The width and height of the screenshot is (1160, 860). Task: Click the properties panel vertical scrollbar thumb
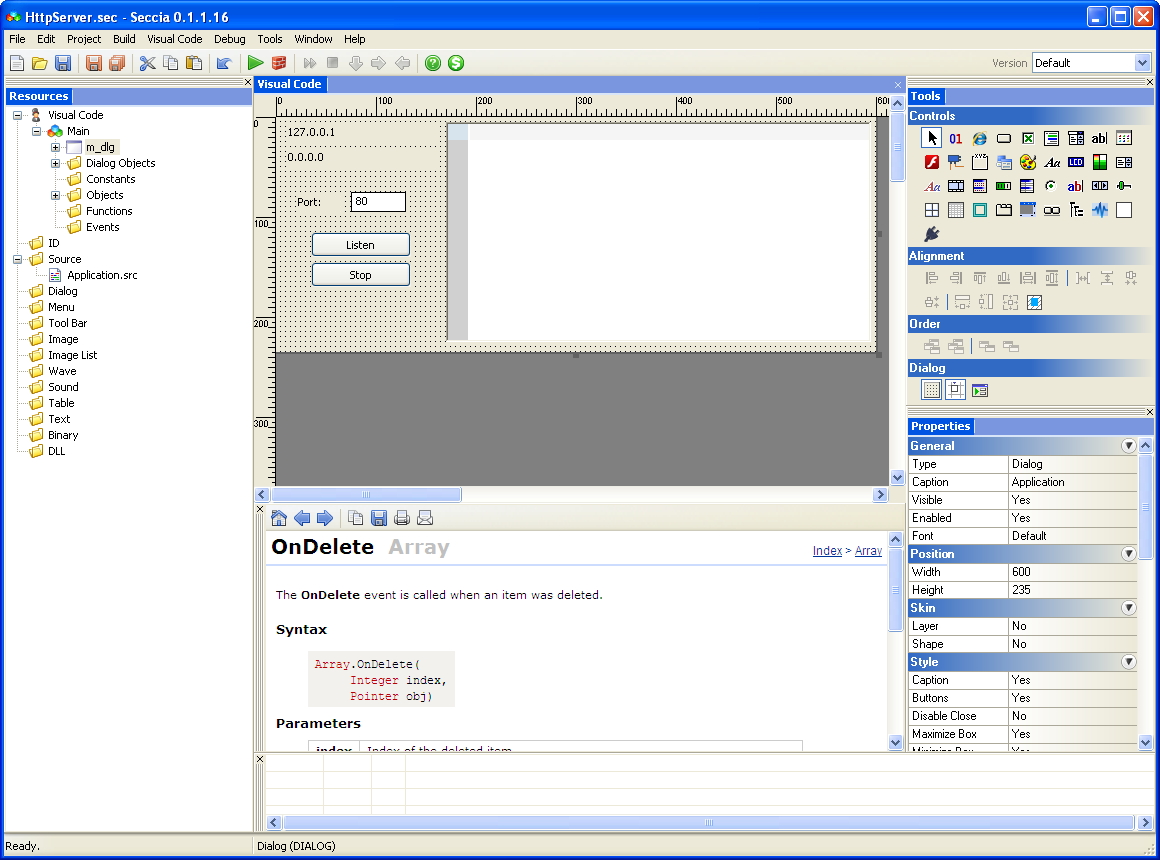point(1145,507)
